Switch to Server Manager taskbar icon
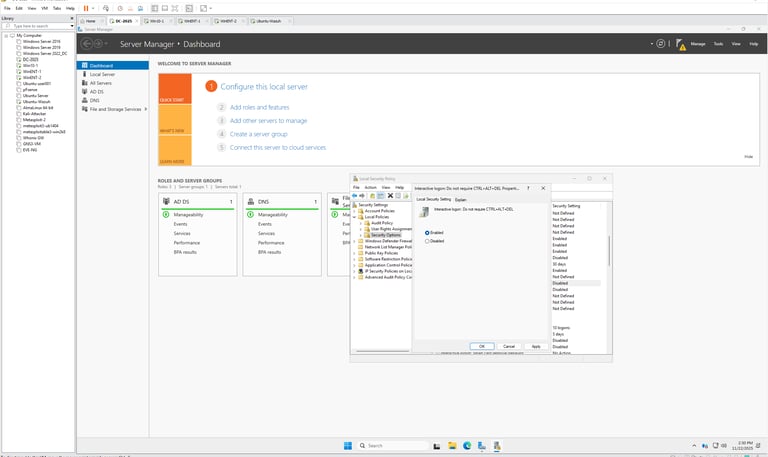 [482, 446]
